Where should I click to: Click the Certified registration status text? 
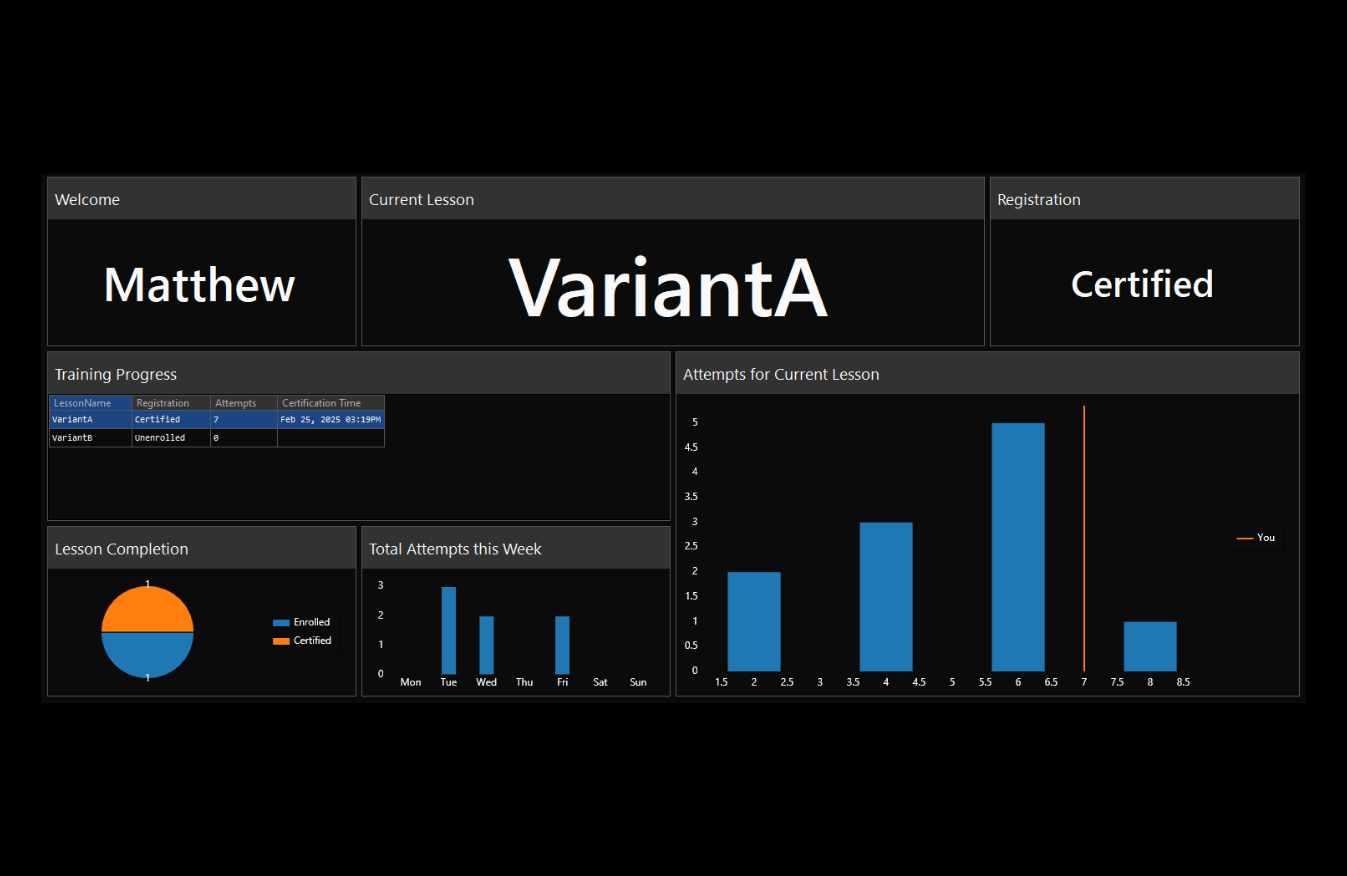1142,285
